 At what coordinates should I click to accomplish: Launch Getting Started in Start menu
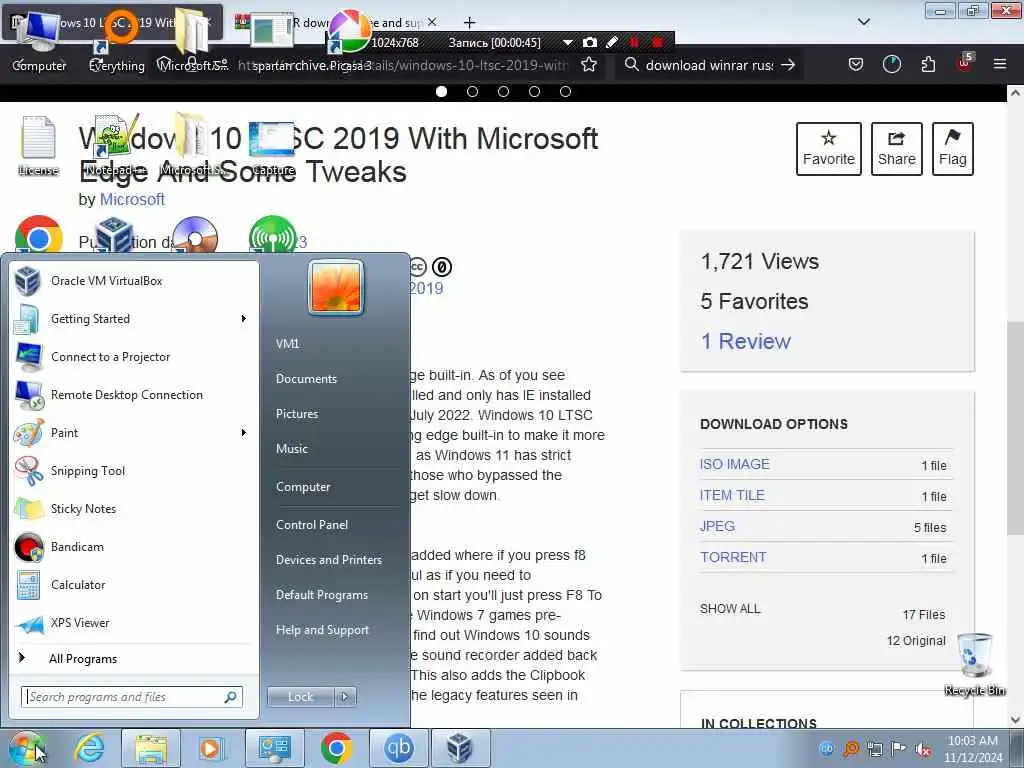pyautogui.click(x=134, y=319)
